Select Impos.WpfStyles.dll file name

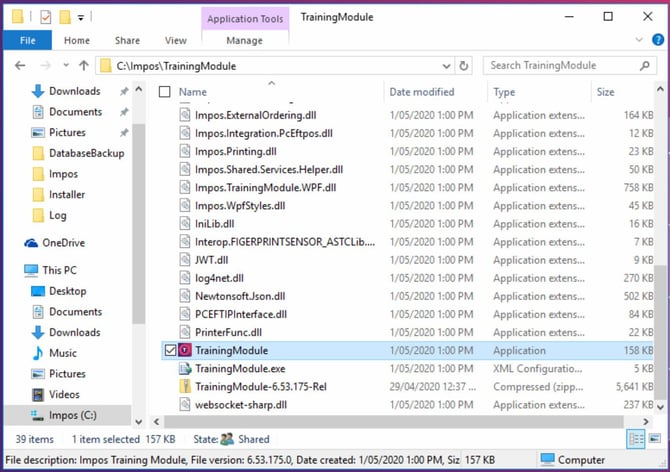(x=240, y=206)
